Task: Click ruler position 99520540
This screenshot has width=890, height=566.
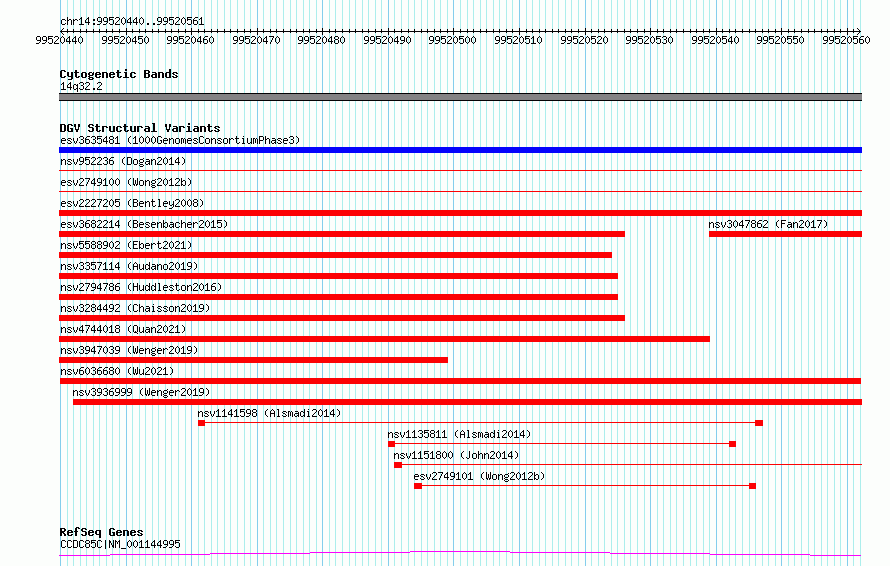Action: (x=715, y=40)
